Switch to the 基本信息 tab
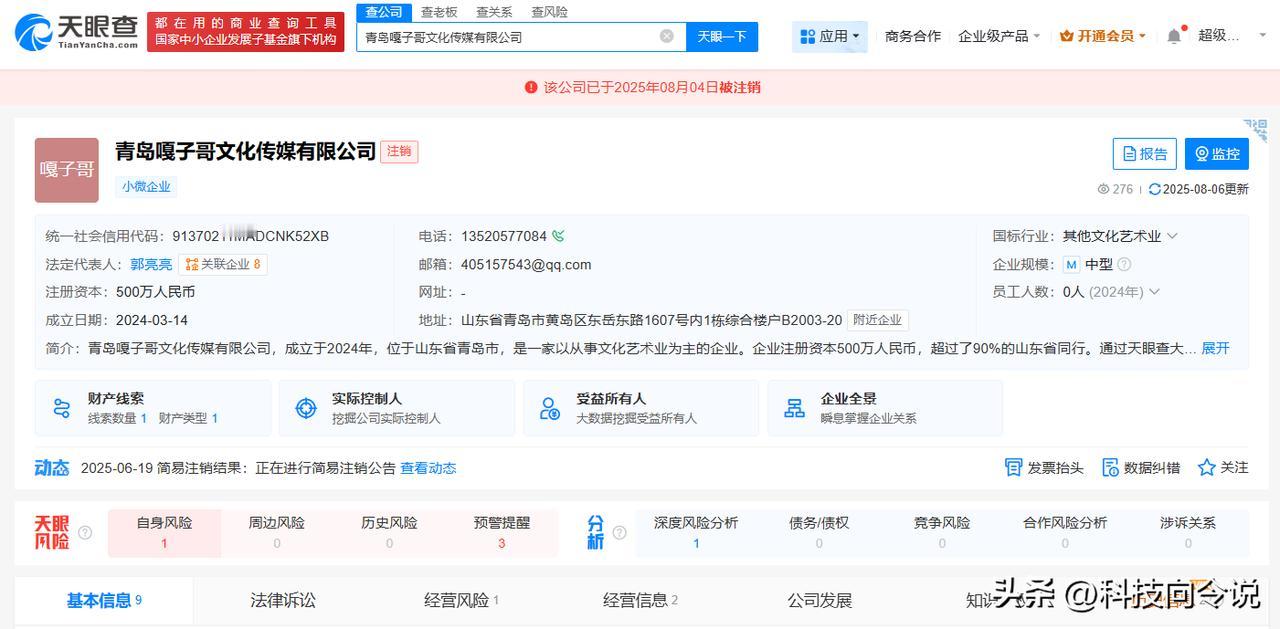Screen dimensions: 1280x629 pos(104,600)
